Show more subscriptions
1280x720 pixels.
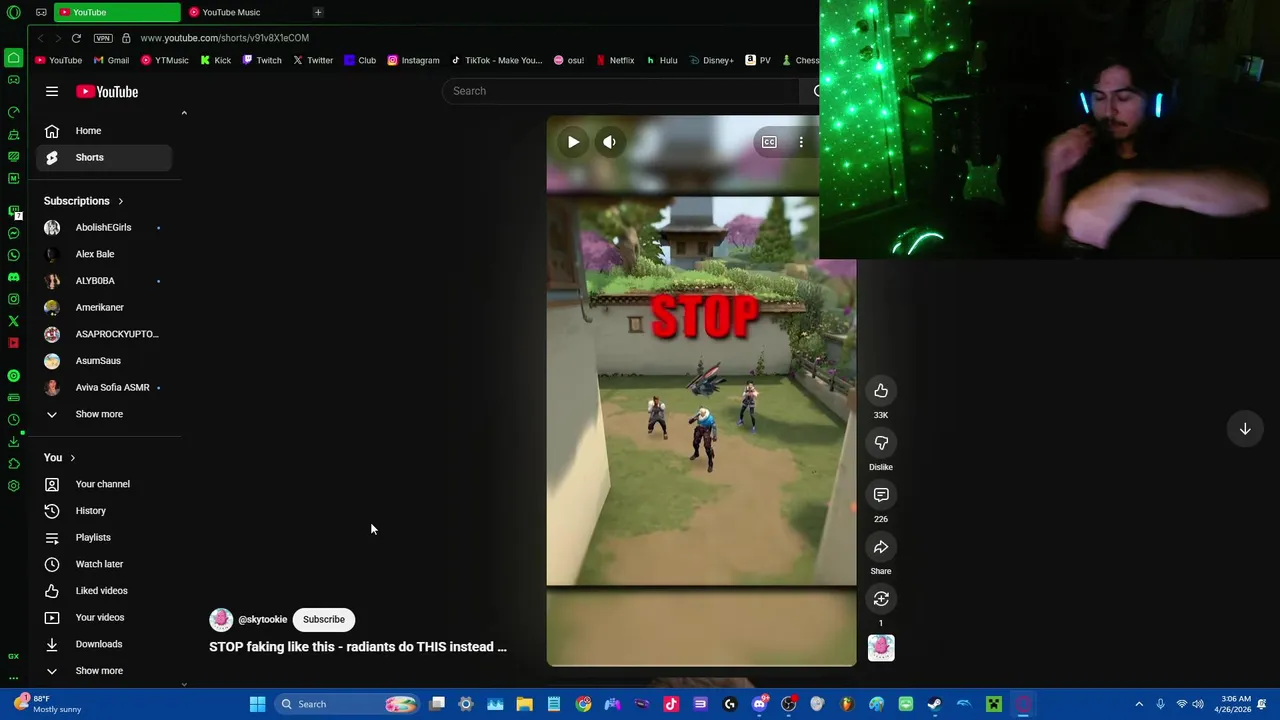coord(99,414)
